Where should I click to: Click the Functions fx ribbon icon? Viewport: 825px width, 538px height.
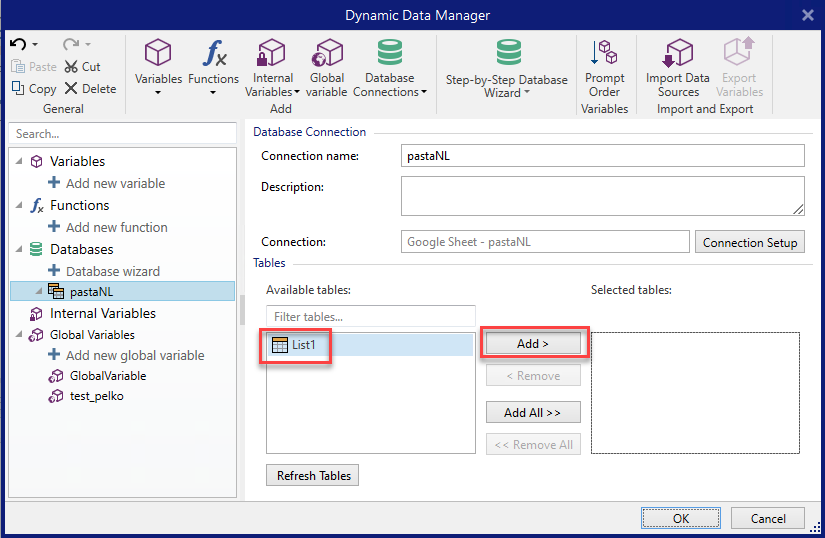tap(213, 54)
